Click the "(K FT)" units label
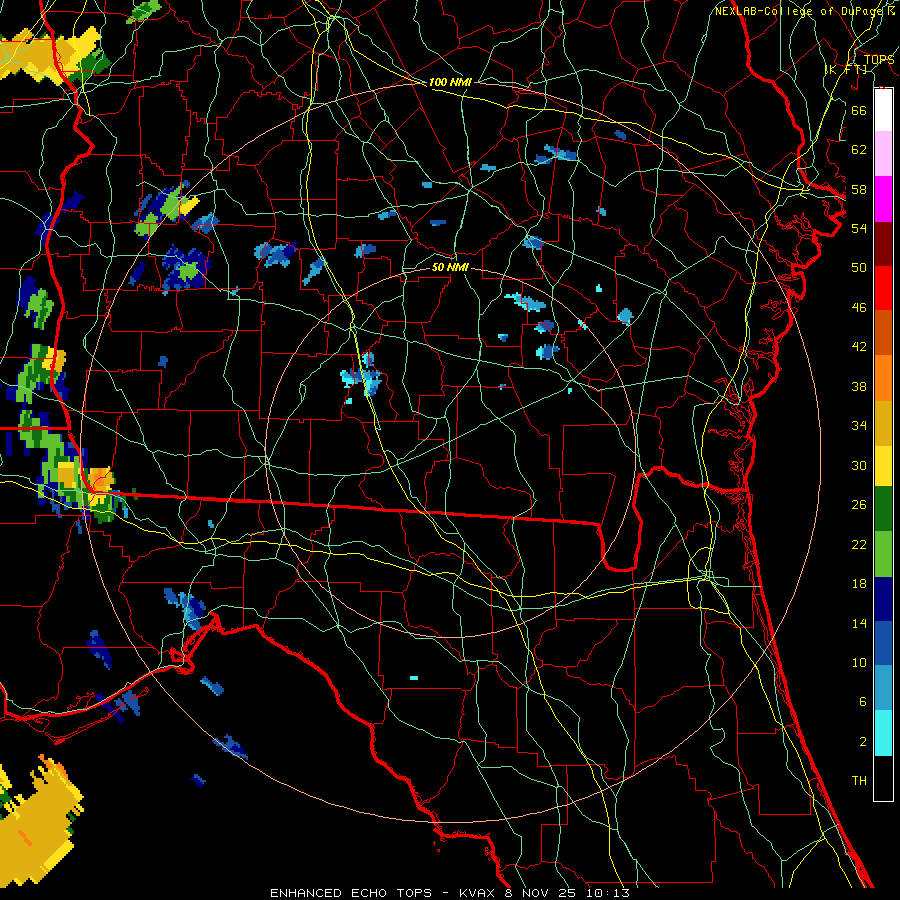 (x=845, y=69)
